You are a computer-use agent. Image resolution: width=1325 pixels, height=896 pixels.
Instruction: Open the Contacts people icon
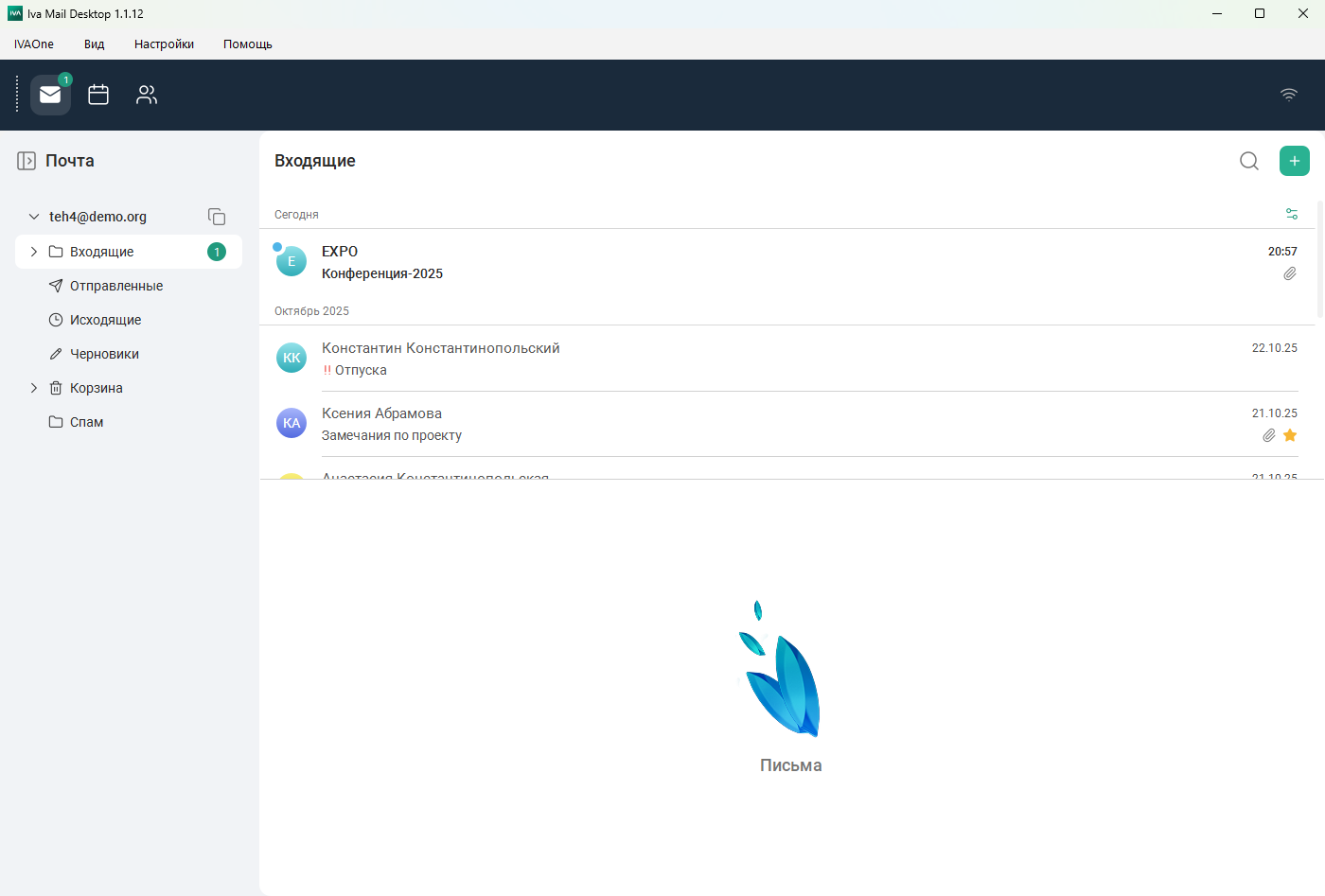(147, 95)
